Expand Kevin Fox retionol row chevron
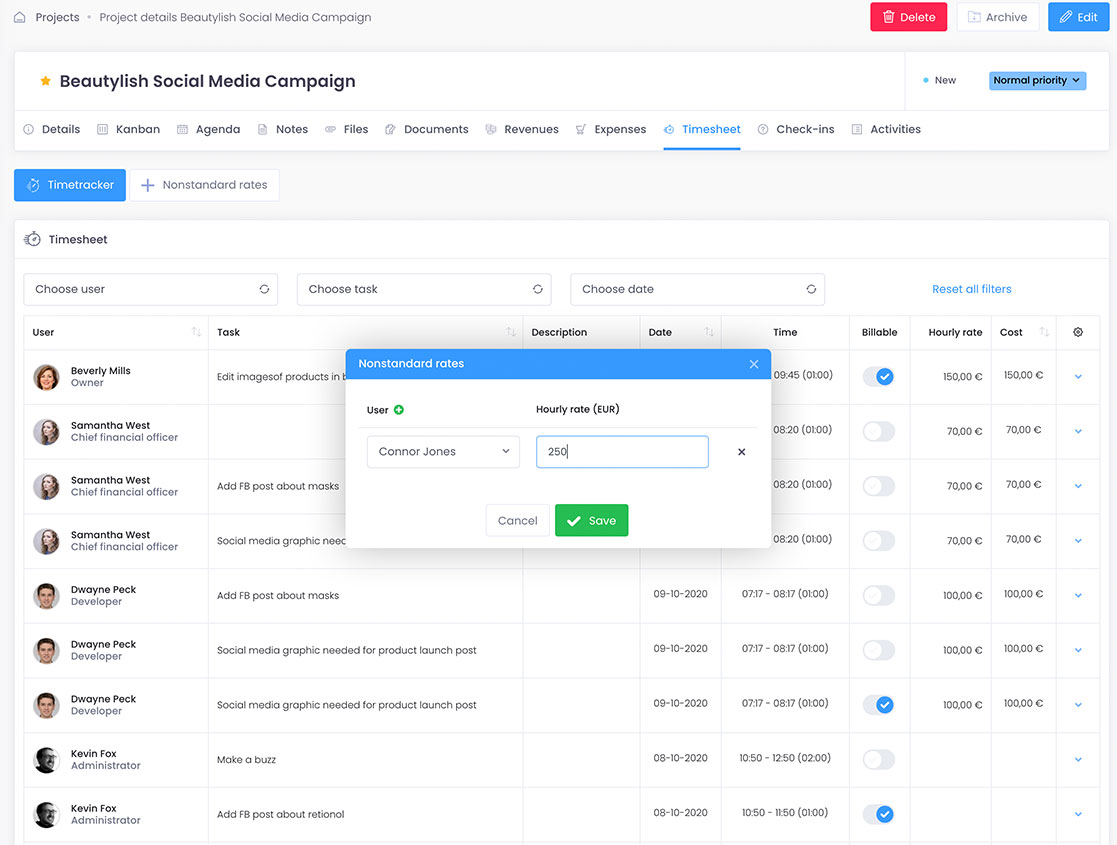 point(1078,814)
